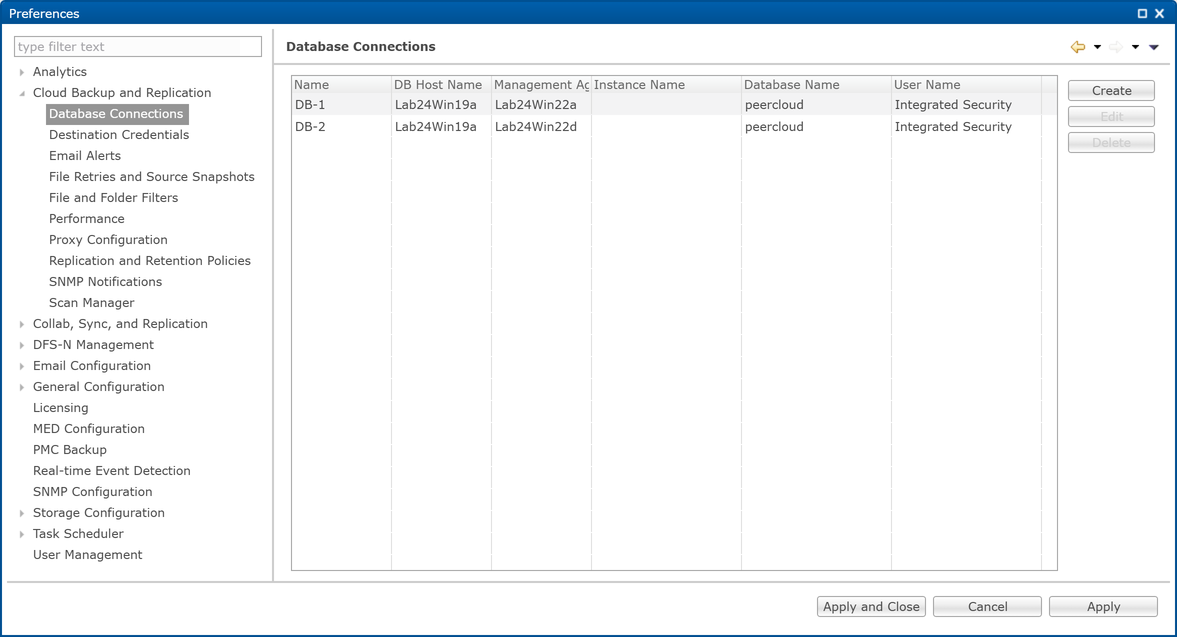Click the Delete button
The image size is (1177, 637).
click(1111, 143)
